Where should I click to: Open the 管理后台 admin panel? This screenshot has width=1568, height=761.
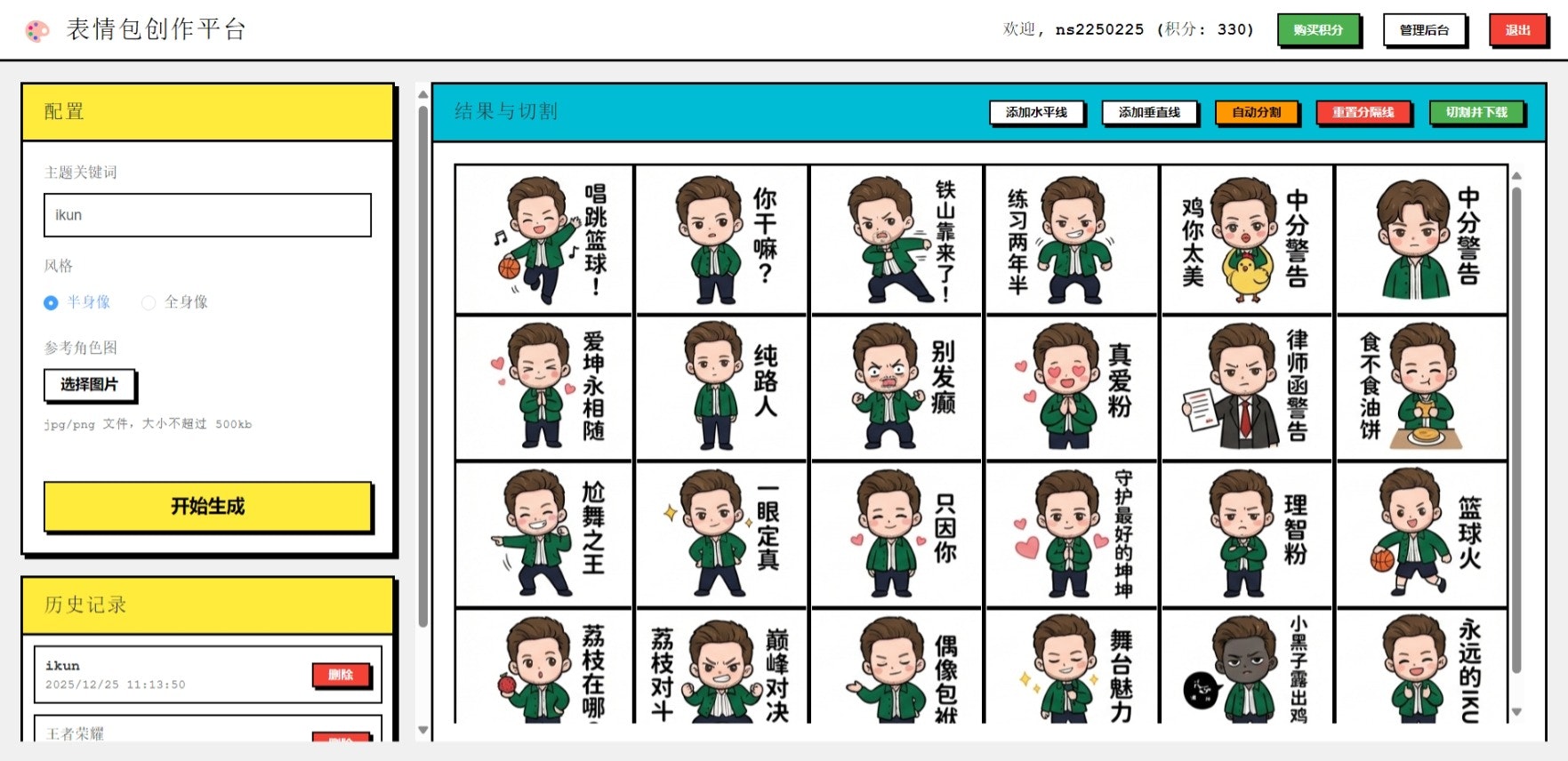coord(1424,29)
